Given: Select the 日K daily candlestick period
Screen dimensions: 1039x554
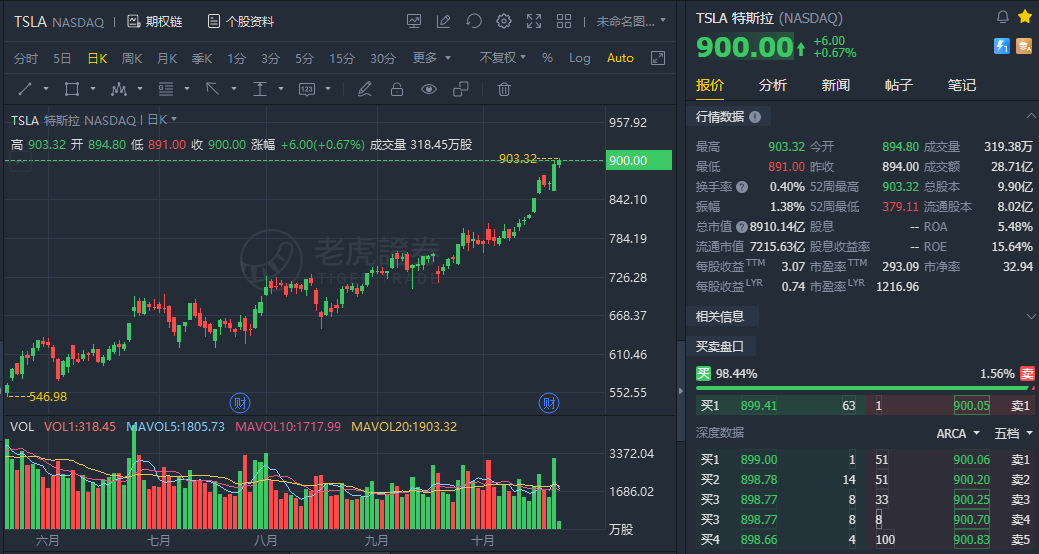Looking at the screenshot, I should click(x=97, y=58).
